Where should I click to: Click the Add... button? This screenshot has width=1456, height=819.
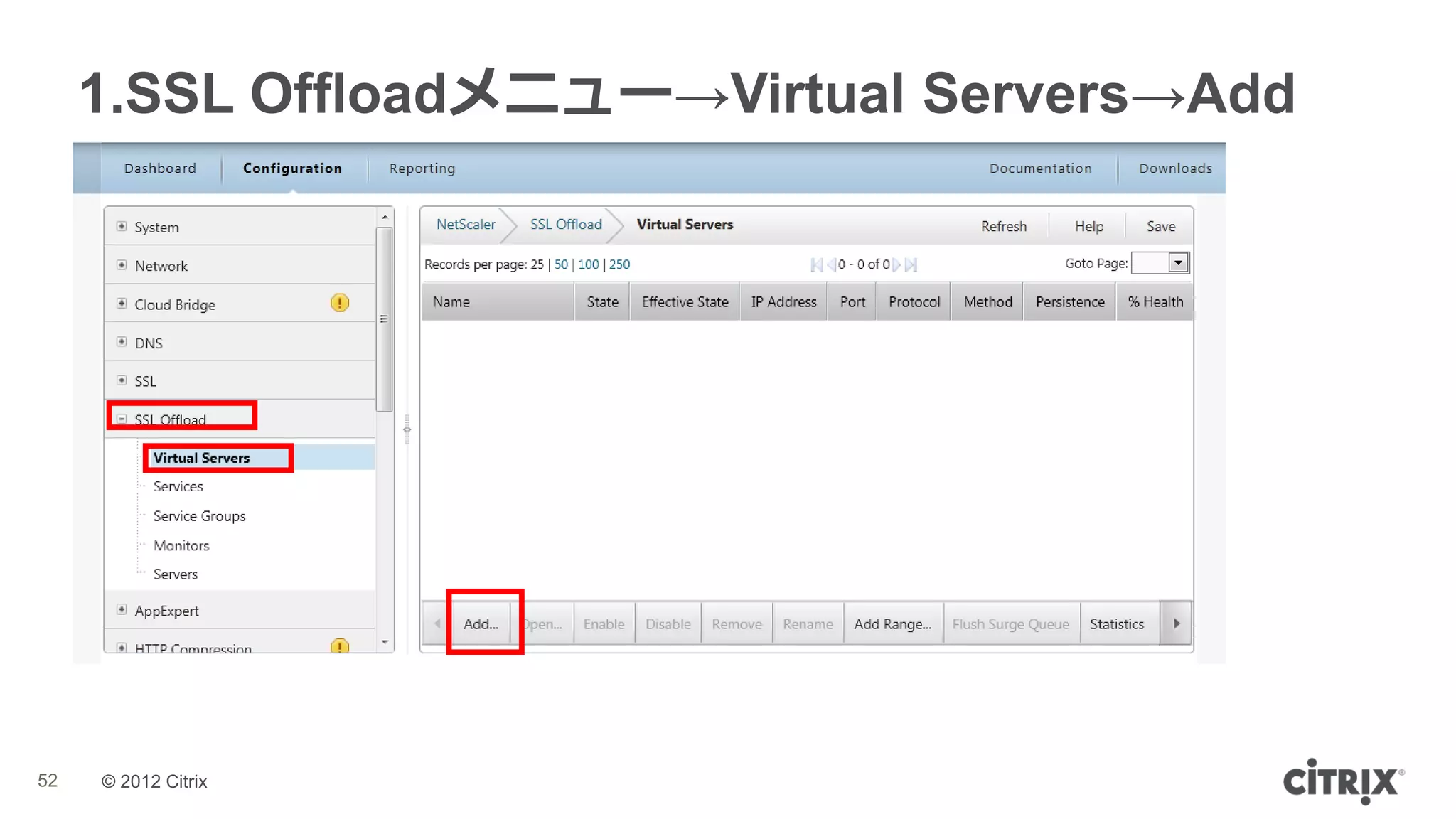tap(481, 623)
